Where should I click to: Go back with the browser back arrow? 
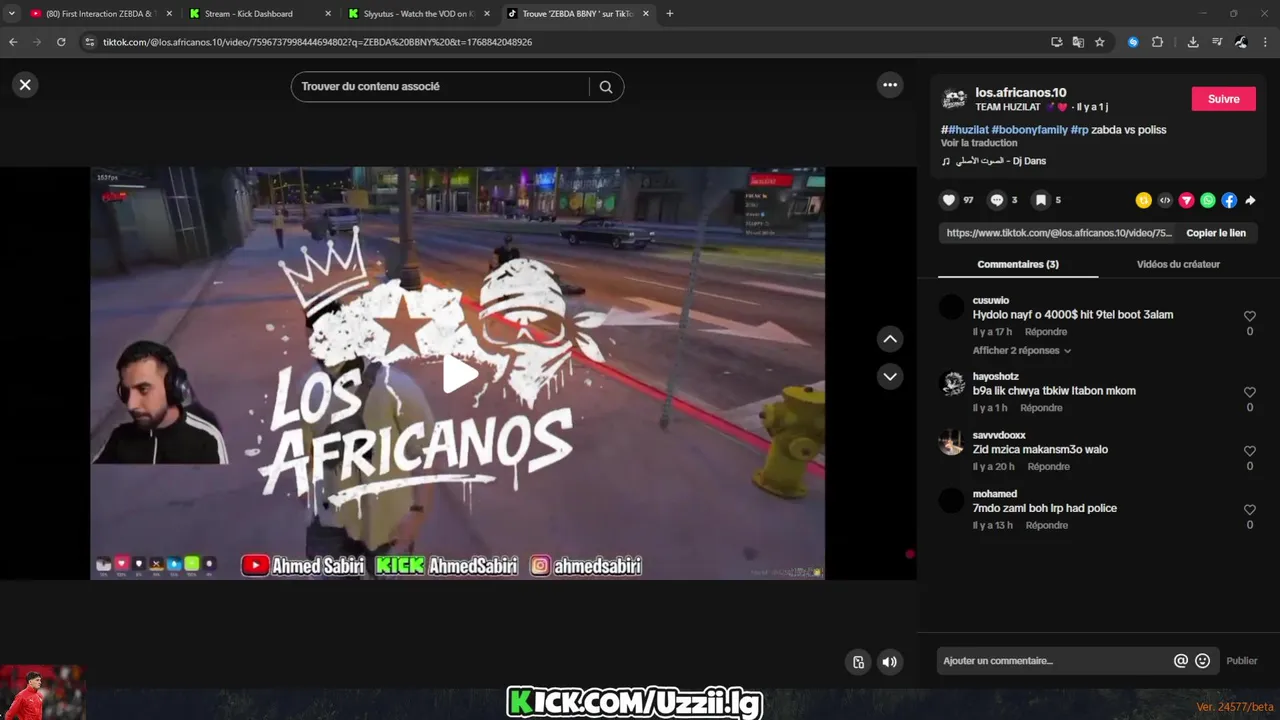tap(13, 42)
